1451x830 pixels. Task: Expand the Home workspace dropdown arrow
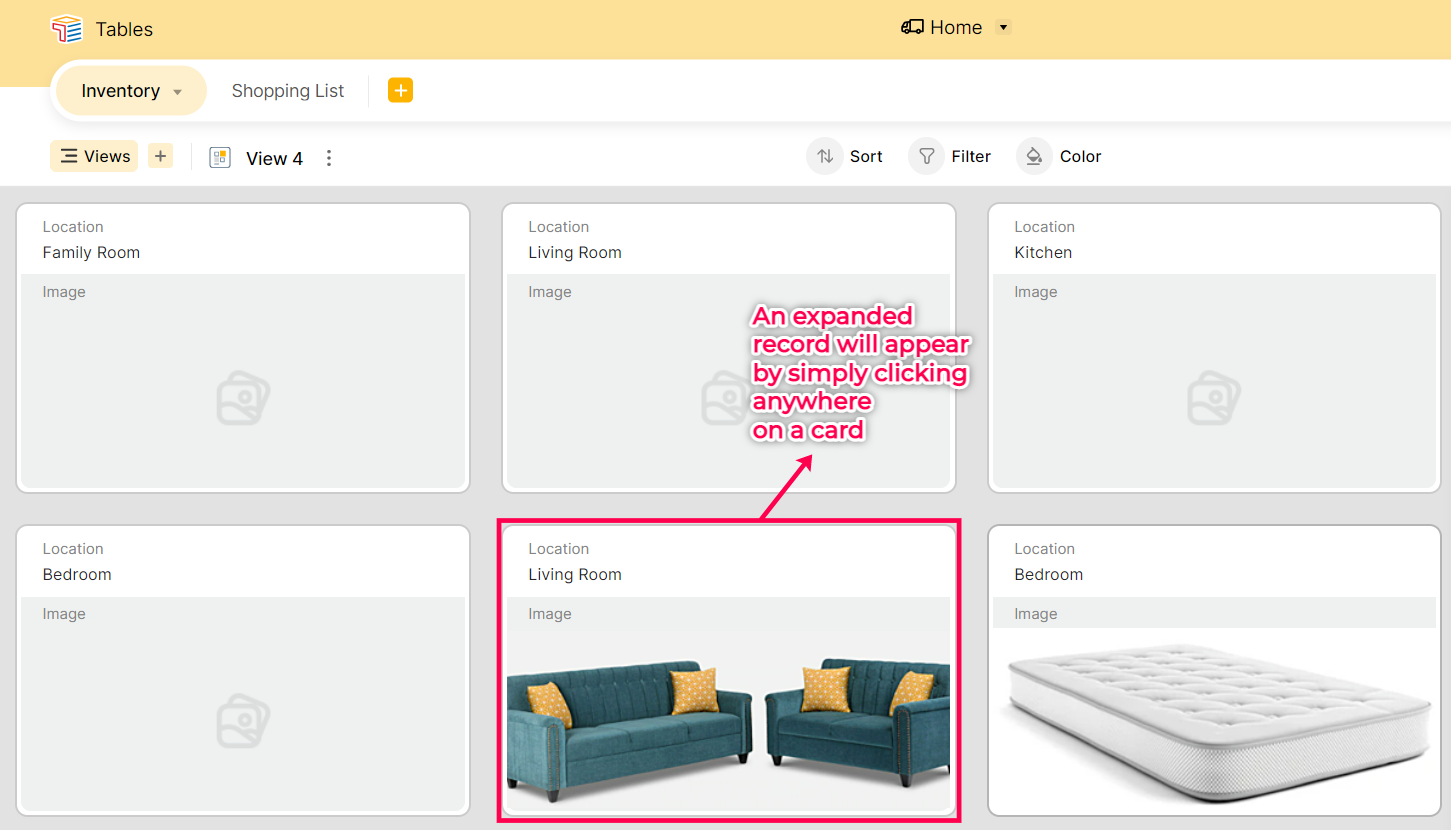coord(1003,28)
